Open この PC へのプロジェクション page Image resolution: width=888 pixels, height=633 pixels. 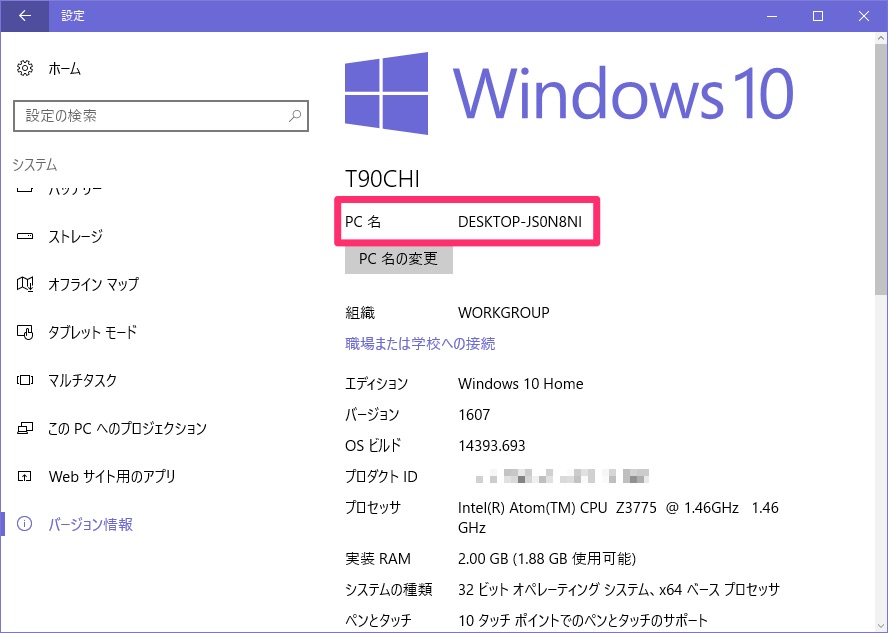click(127, 428)
